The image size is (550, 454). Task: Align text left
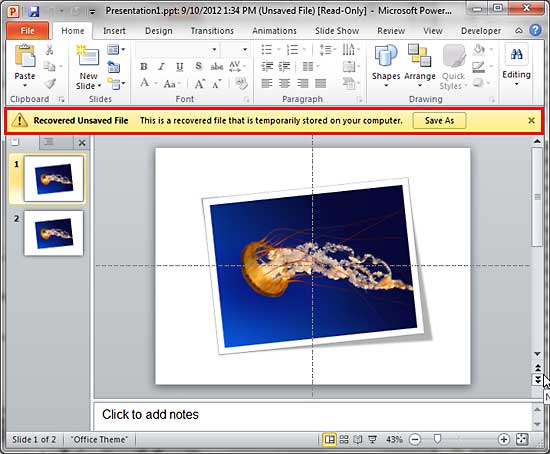(x=267, y=84)
